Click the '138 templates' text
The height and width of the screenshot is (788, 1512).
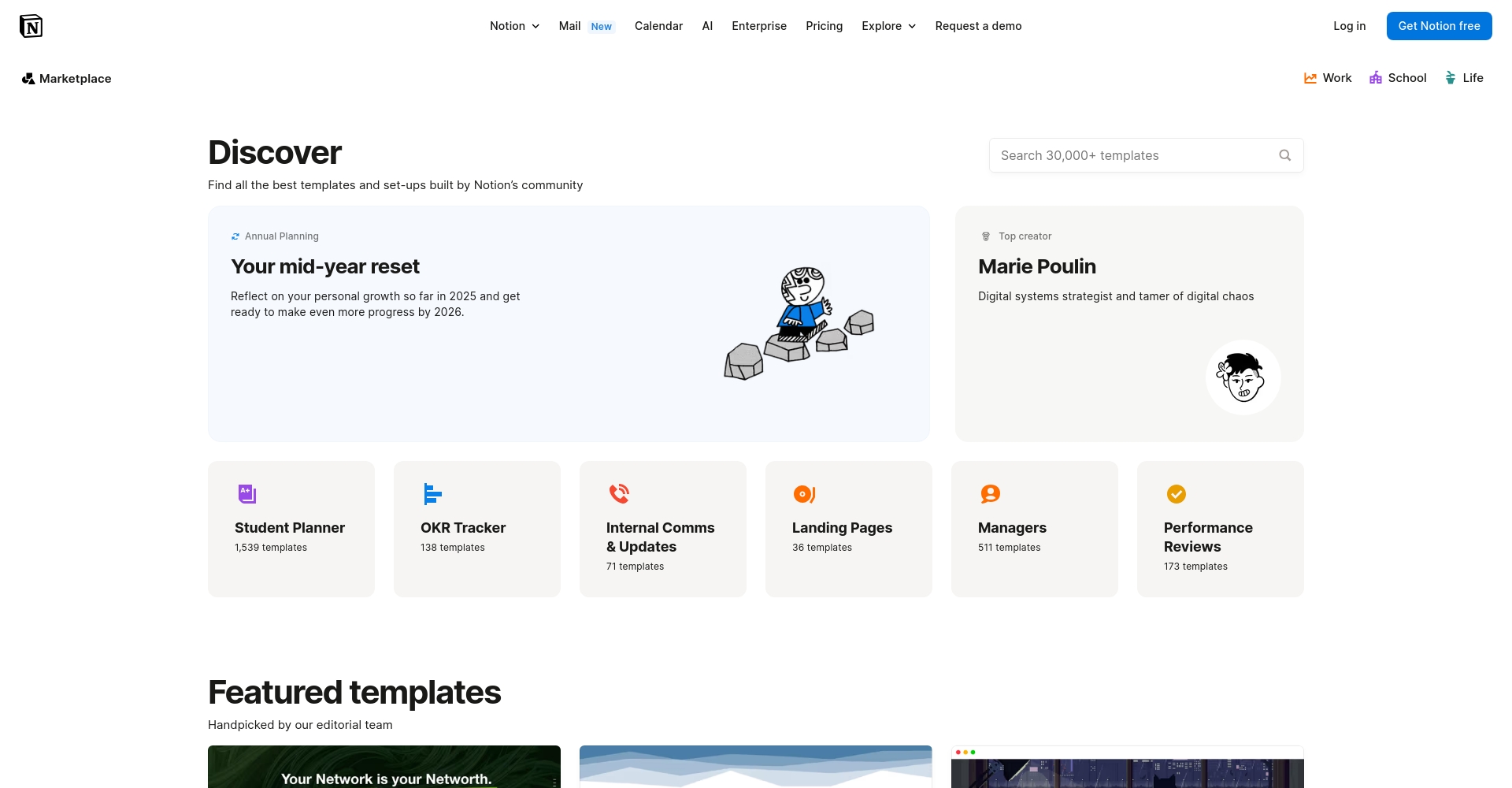pyautogui.click(x=453, y=548)
